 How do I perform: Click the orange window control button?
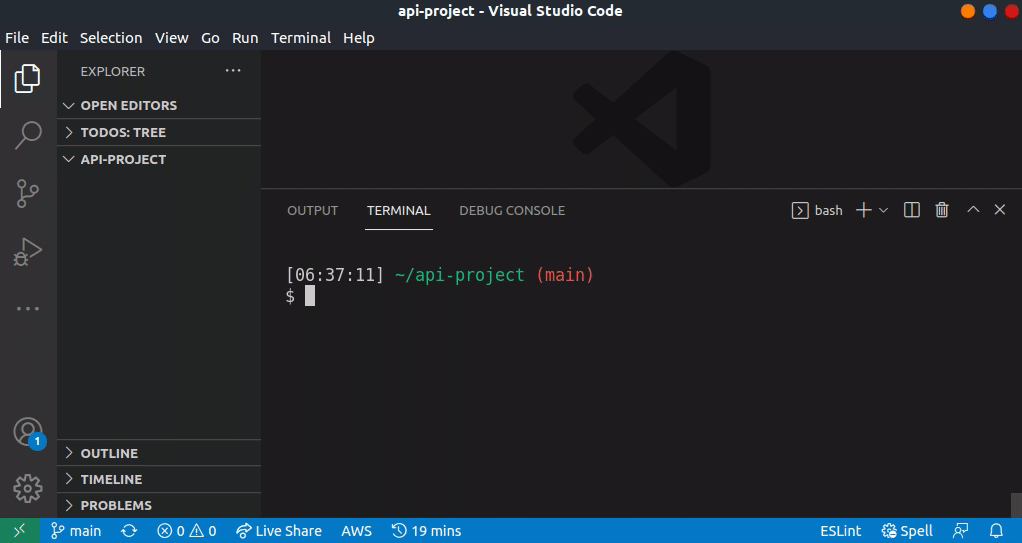[x=968, y=11]
